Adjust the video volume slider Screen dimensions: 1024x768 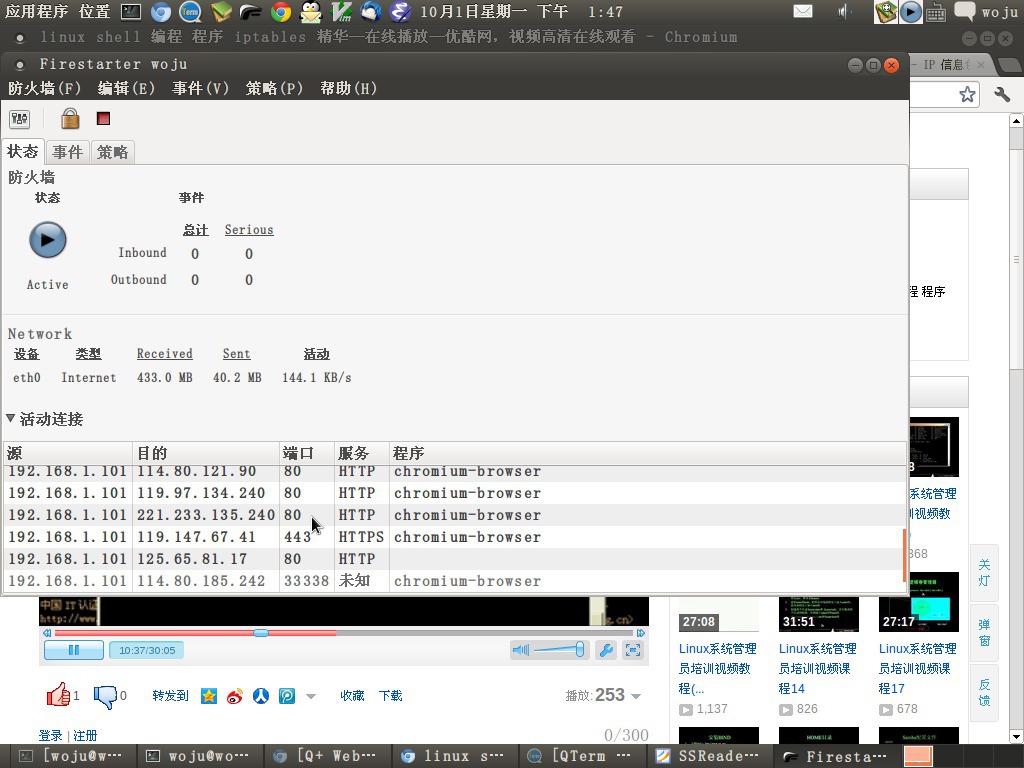(558, 650)
